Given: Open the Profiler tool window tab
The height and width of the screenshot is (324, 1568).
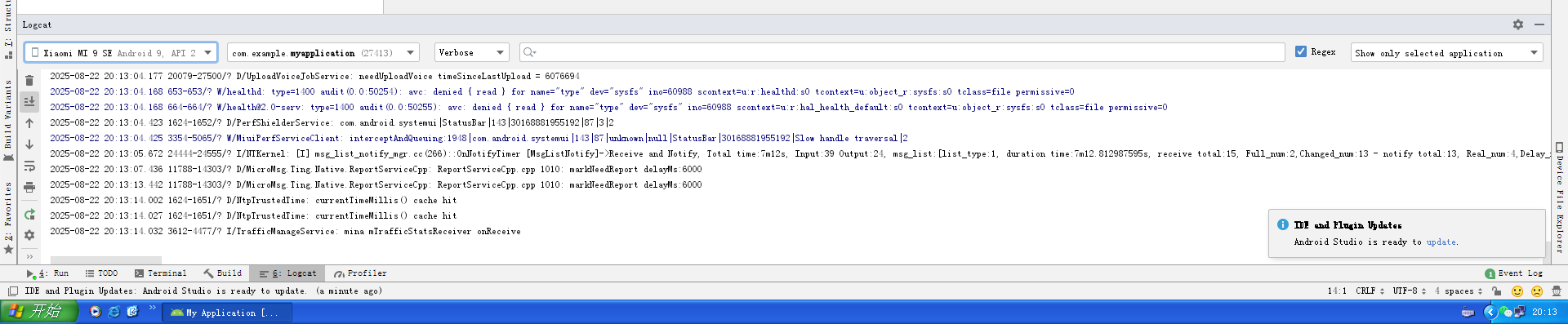Looking at the screenshot, I should pyautogui.click(x=360, y=273).
